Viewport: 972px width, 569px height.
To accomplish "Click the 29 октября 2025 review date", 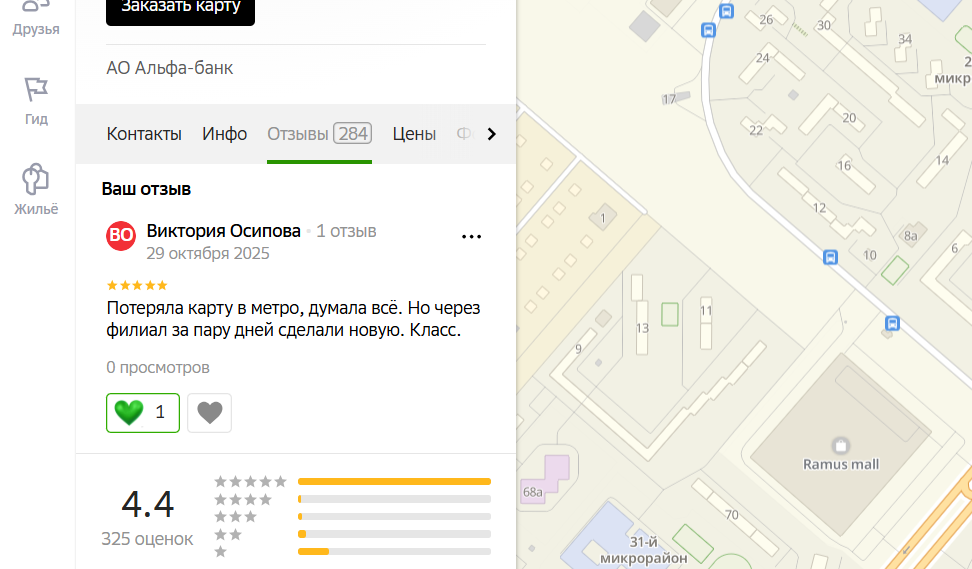I will pyautogui.click(x=208, y=254).
